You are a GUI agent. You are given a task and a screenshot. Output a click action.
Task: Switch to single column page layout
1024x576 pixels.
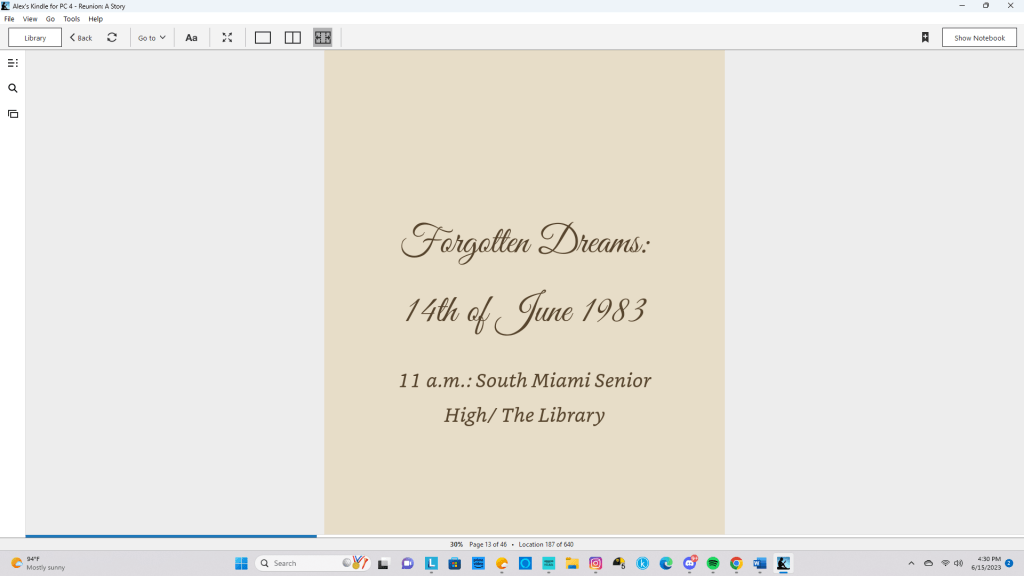click(263, 38)
